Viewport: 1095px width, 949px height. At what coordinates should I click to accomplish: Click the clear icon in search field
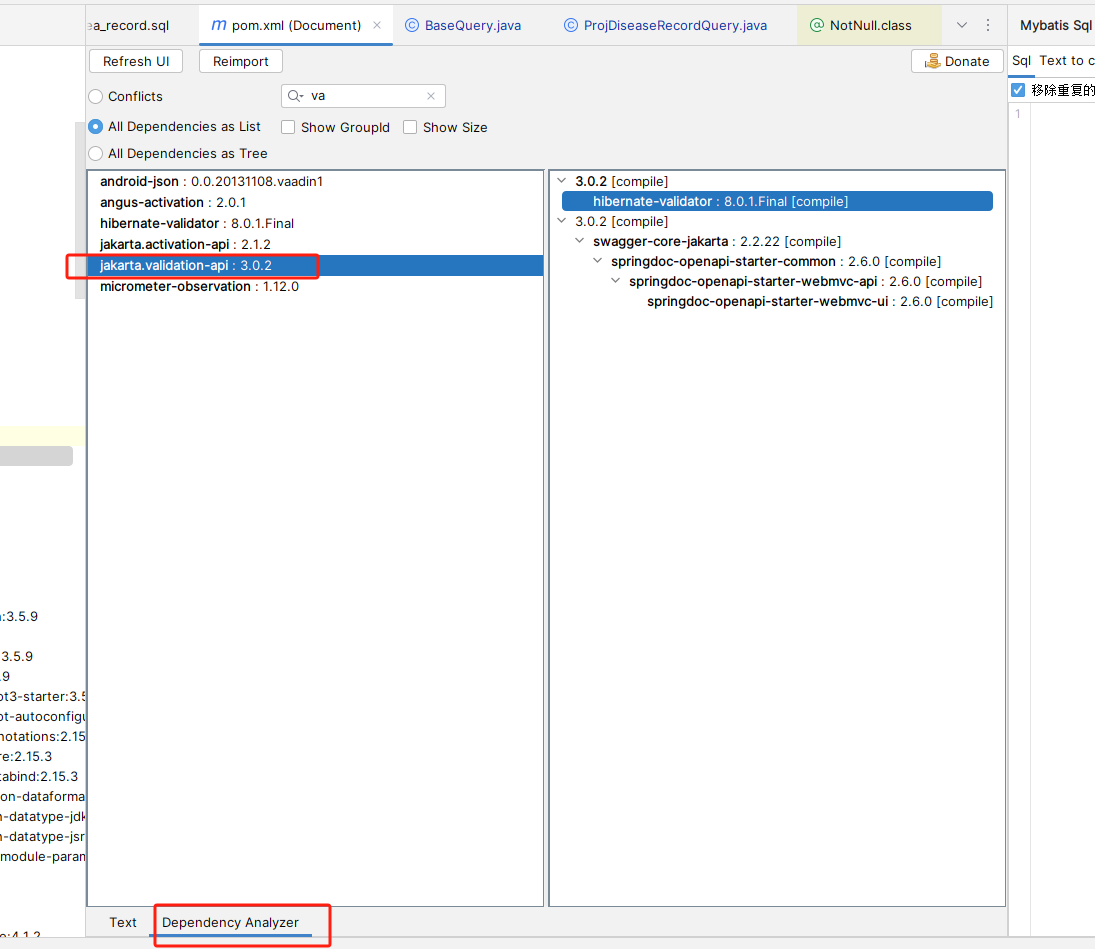click(x=431, y=96)
